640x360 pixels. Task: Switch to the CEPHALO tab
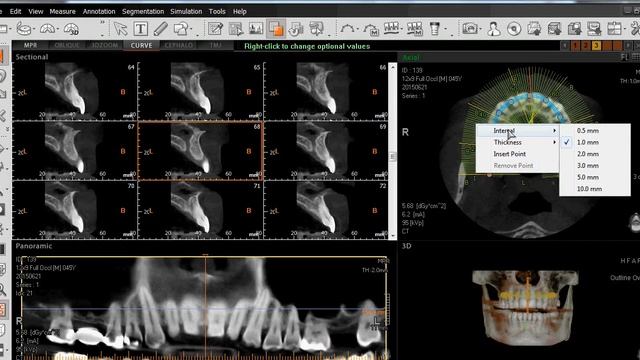coord(178,45)
